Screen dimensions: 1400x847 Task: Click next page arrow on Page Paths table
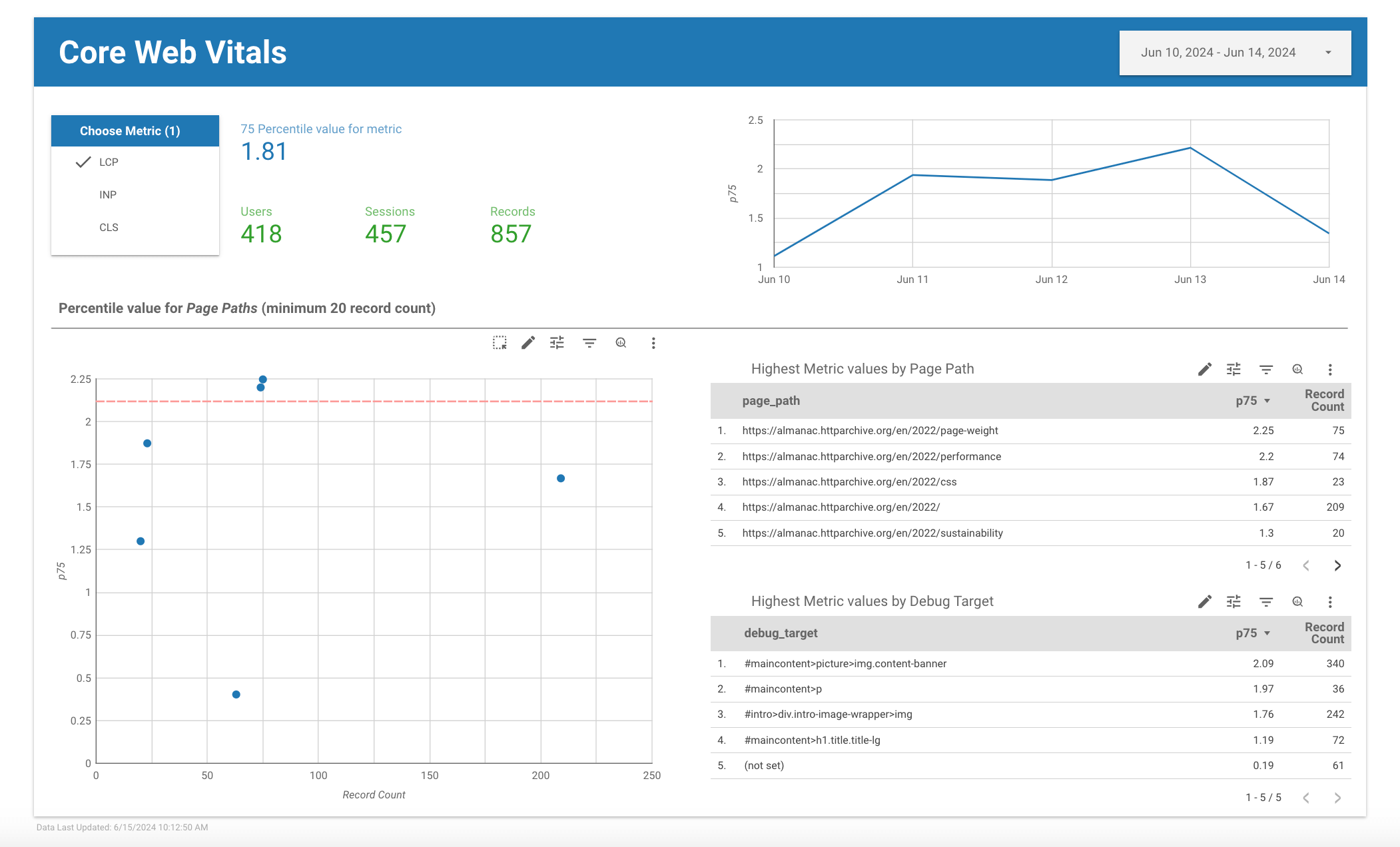pos(1337,564)
